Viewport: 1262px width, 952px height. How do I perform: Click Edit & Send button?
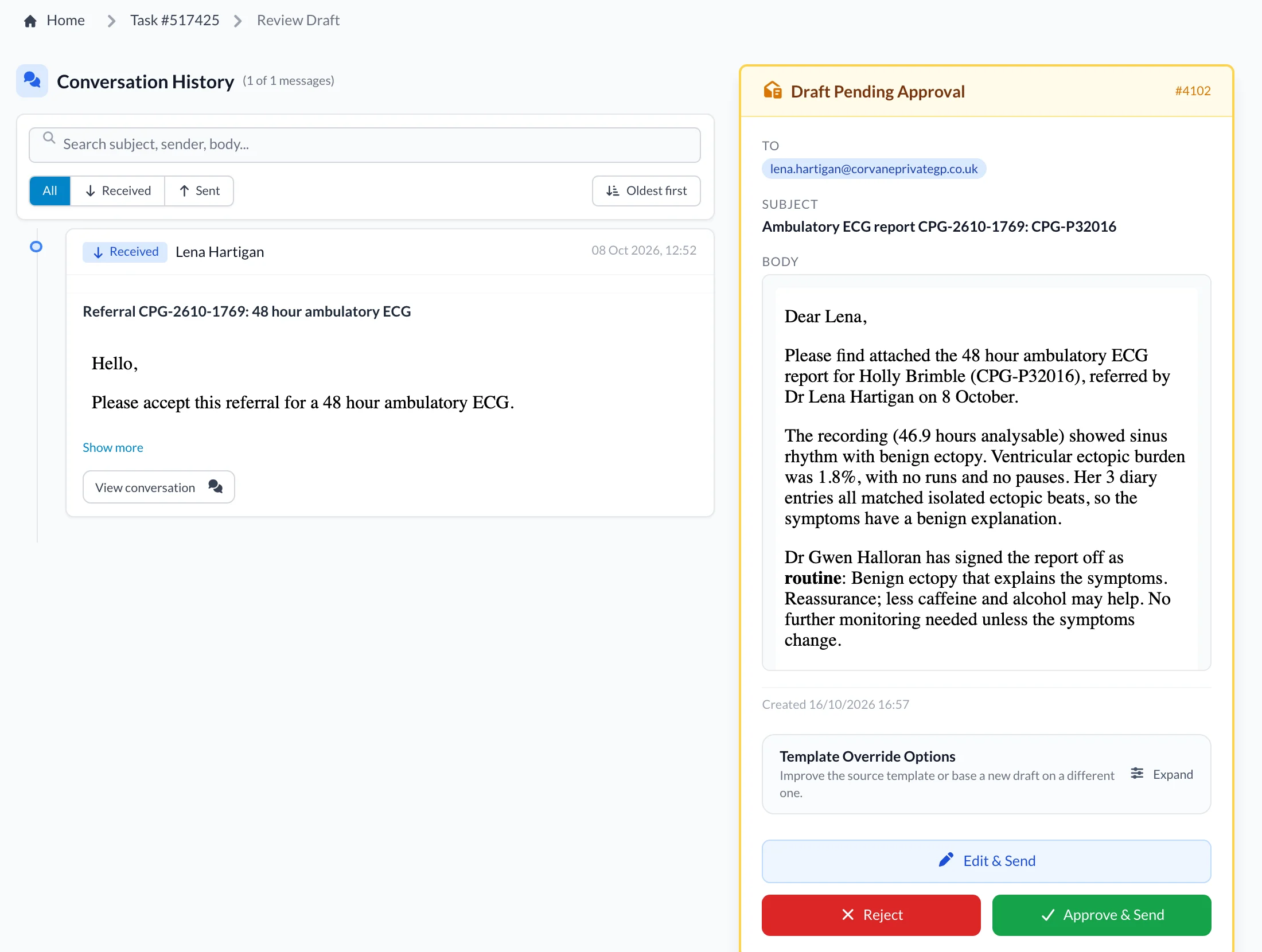click(986, 861)
